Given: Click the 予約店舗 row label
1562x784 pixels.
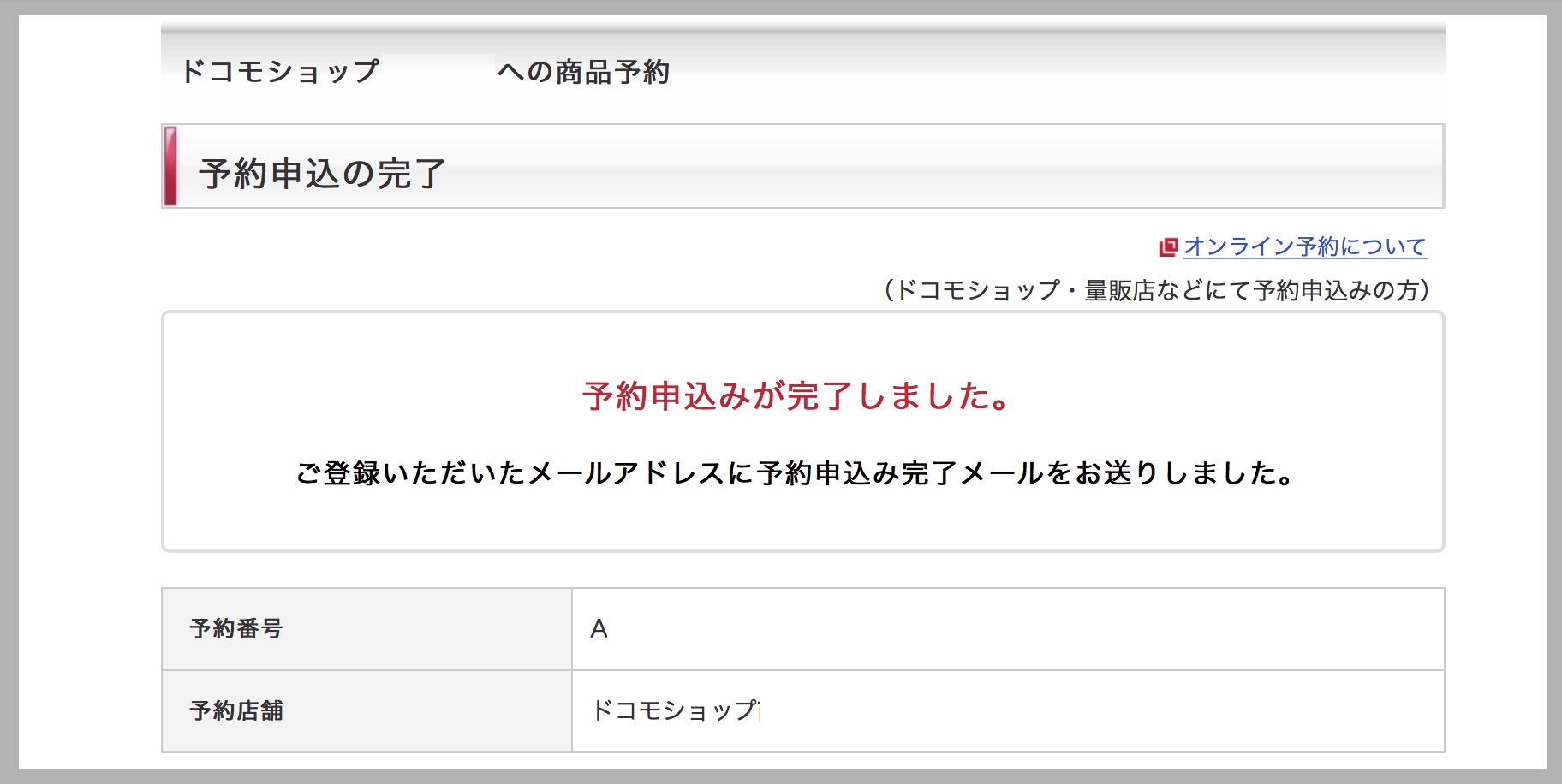Looking at the screenshot, I should pos(236,710).
